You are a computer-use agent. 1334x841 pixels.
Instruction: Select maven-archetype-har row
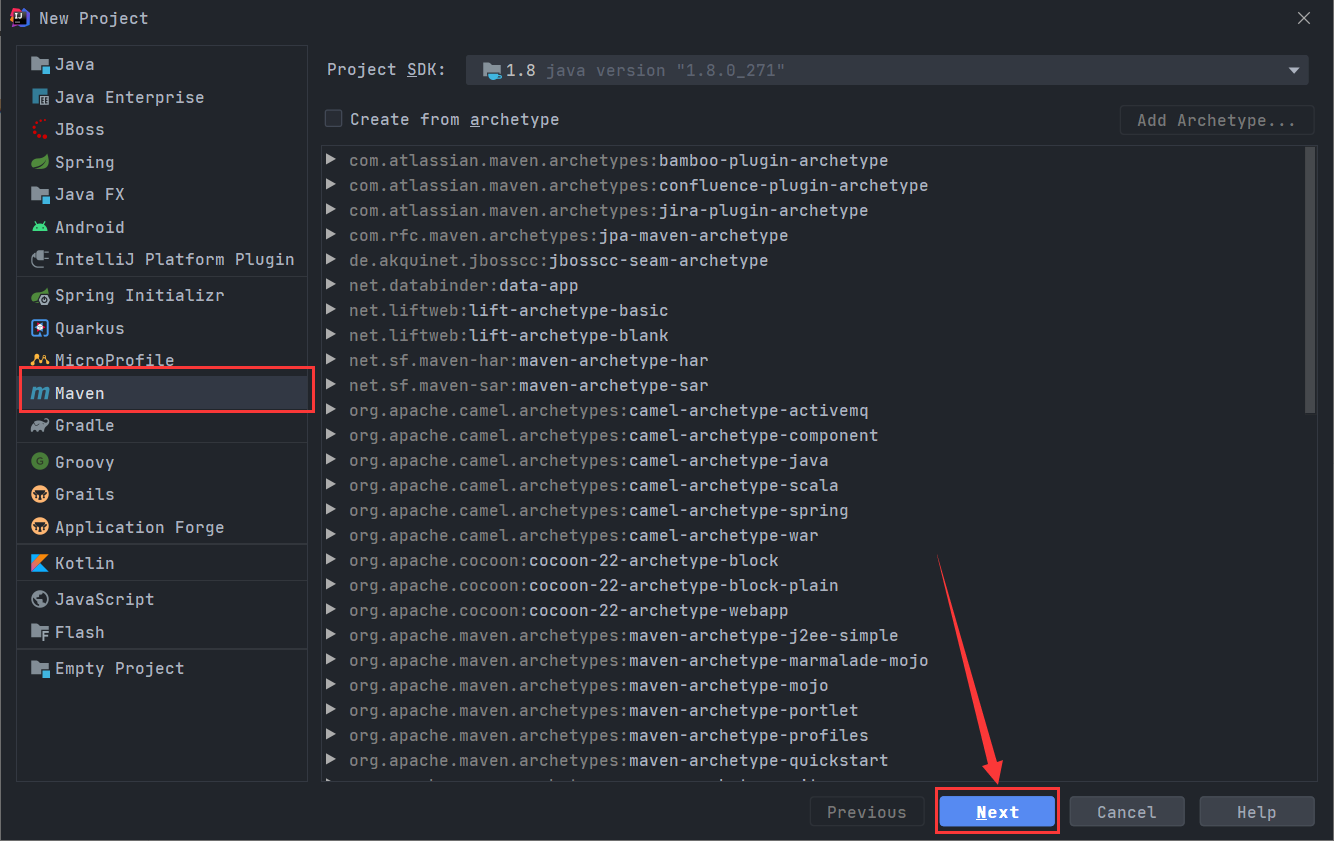coord(813,360)
